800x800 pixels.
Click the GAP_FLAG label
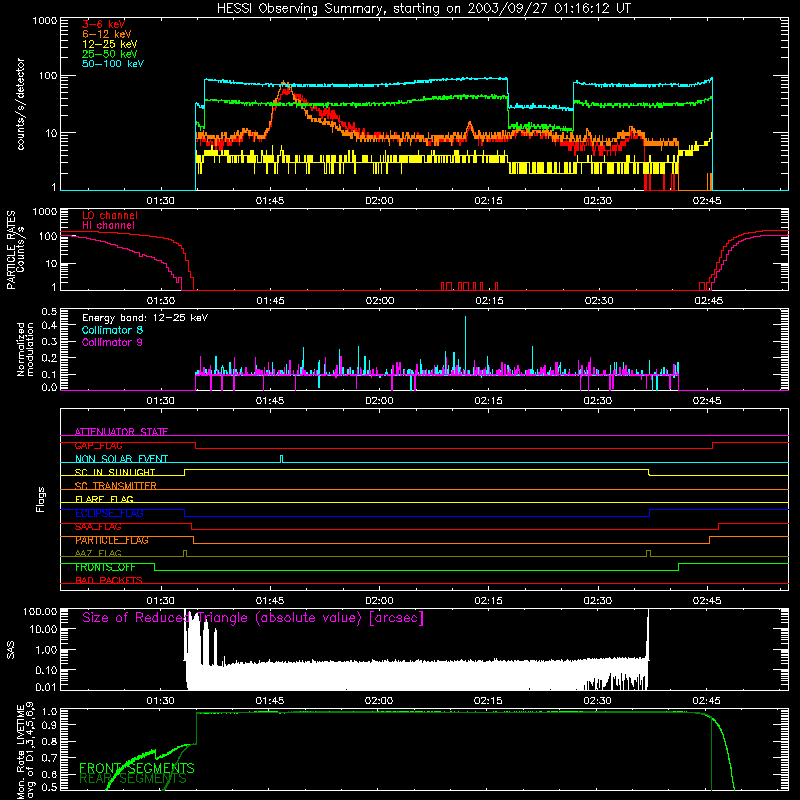98,445
